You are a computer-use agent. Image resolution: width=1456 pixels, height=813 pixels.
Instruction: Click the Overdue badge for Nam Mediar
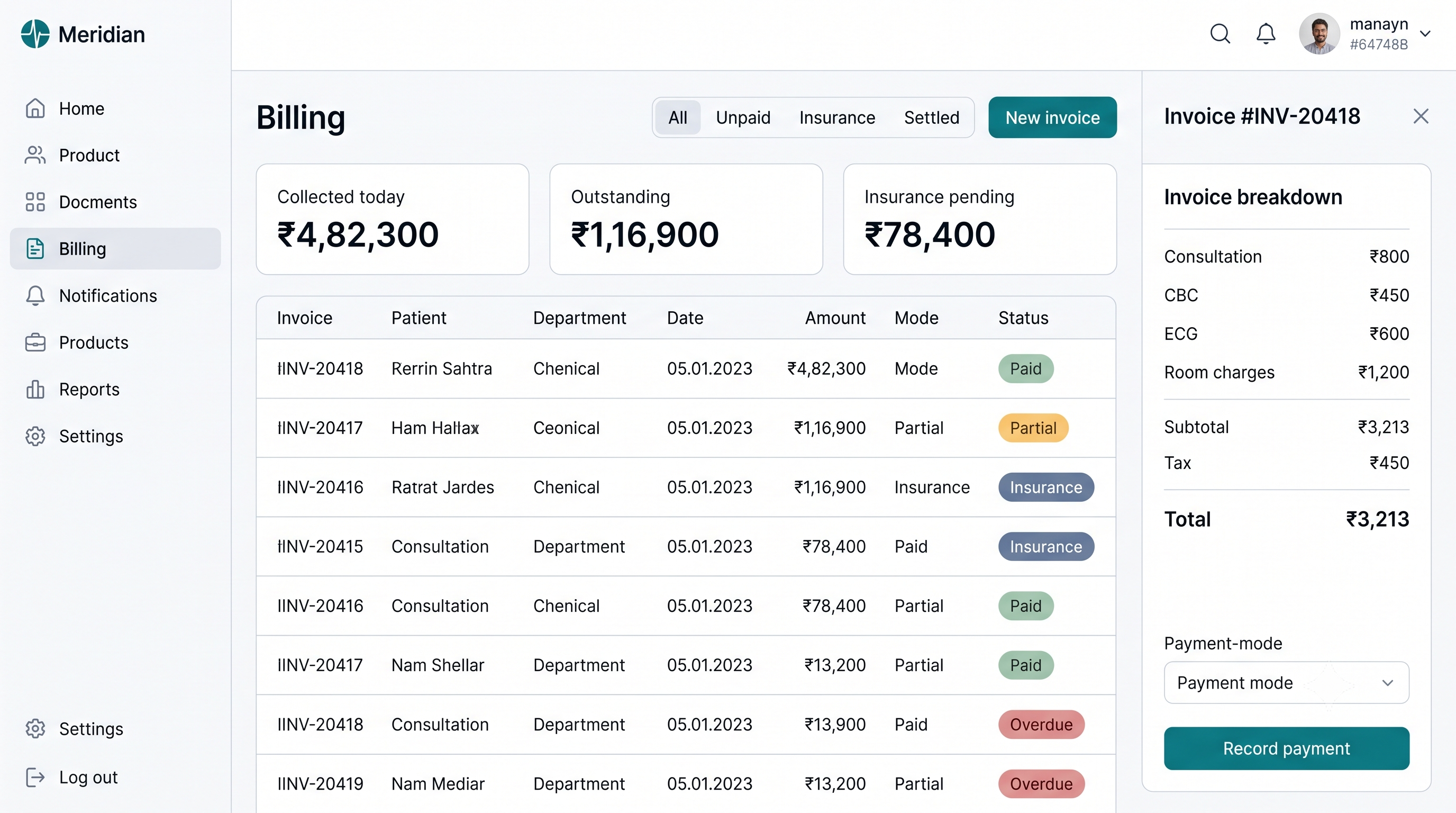click(1041, 784)
